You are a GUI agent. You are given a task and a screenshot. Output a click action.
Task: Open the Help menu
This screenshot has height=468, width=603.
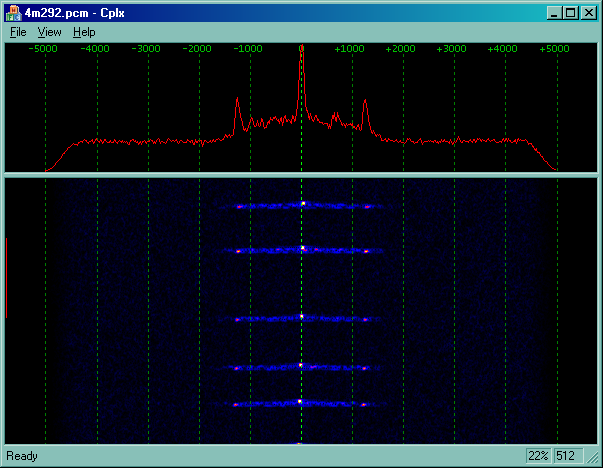[x=84, y=32]
